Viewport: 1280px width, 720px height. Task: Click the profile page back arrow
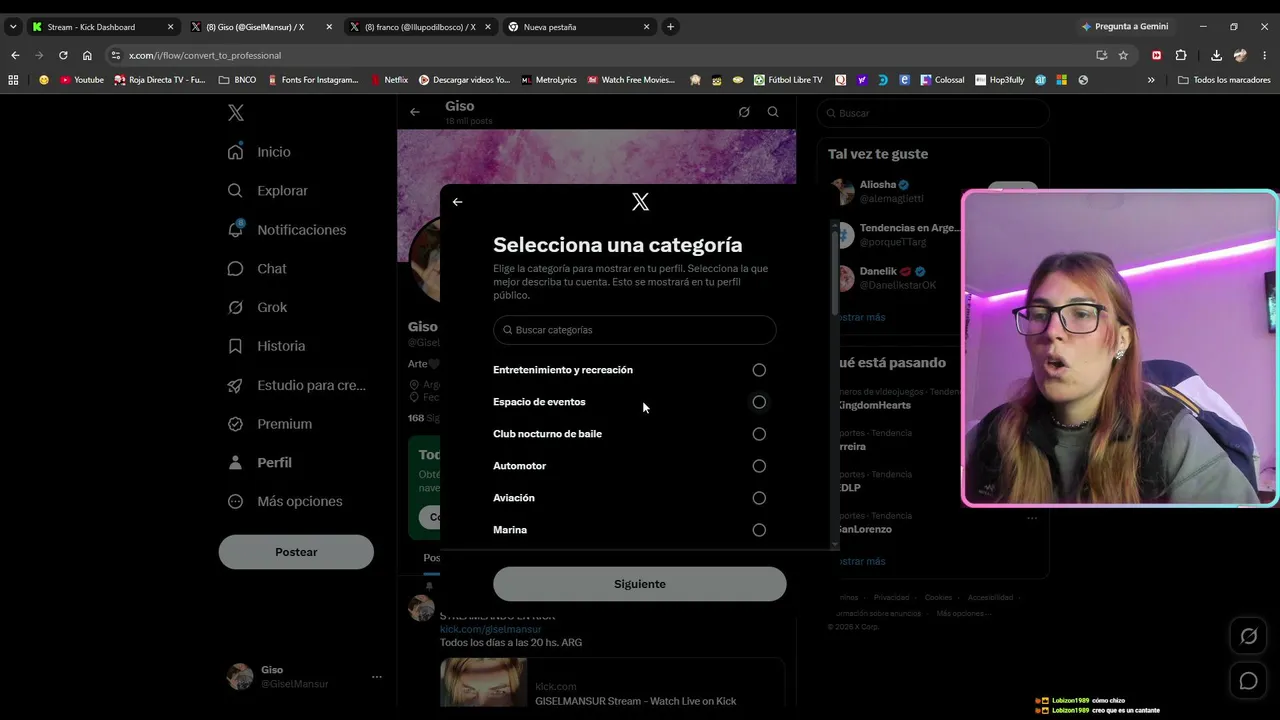click(415, 112)
